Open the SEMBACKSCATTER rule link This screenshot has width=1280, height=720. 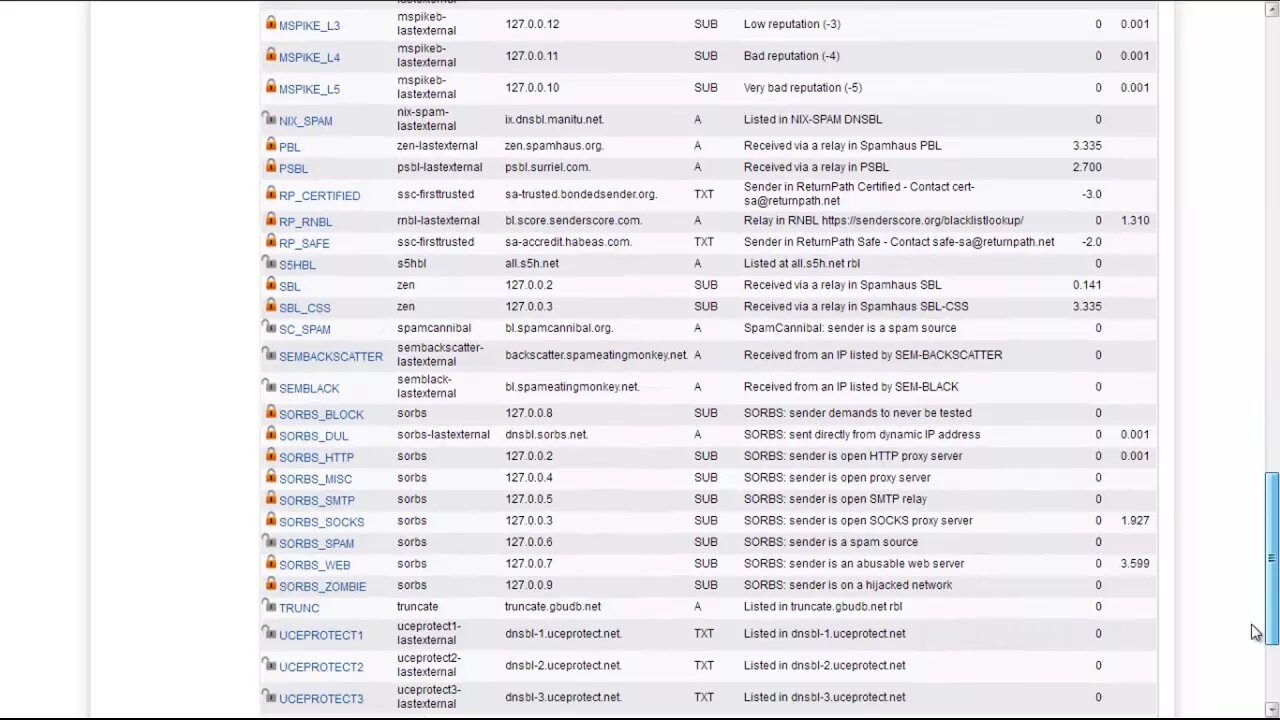[330, 357]
